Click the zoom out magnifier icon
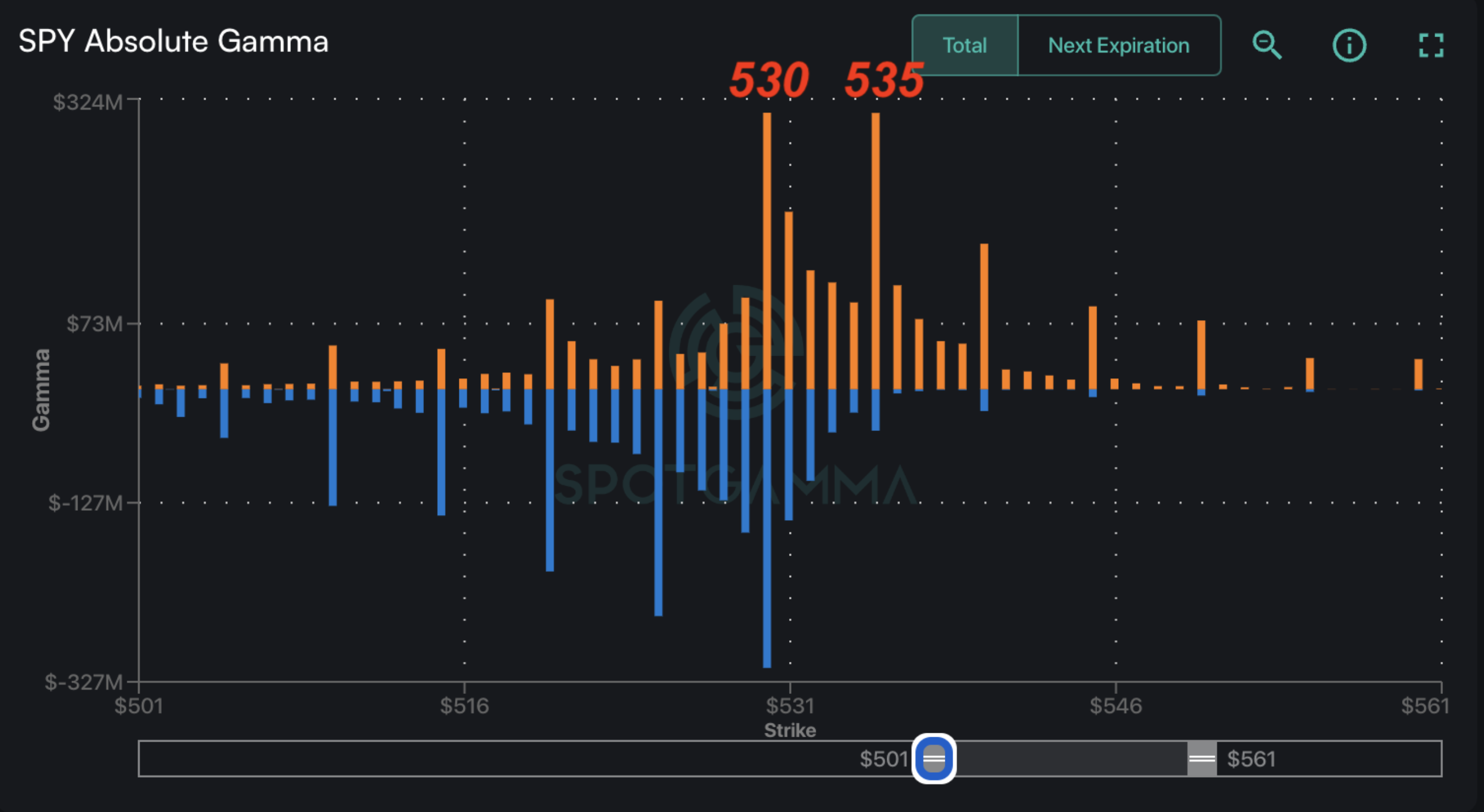This screenshot has height=812, width=1484. pos(1267,45)
